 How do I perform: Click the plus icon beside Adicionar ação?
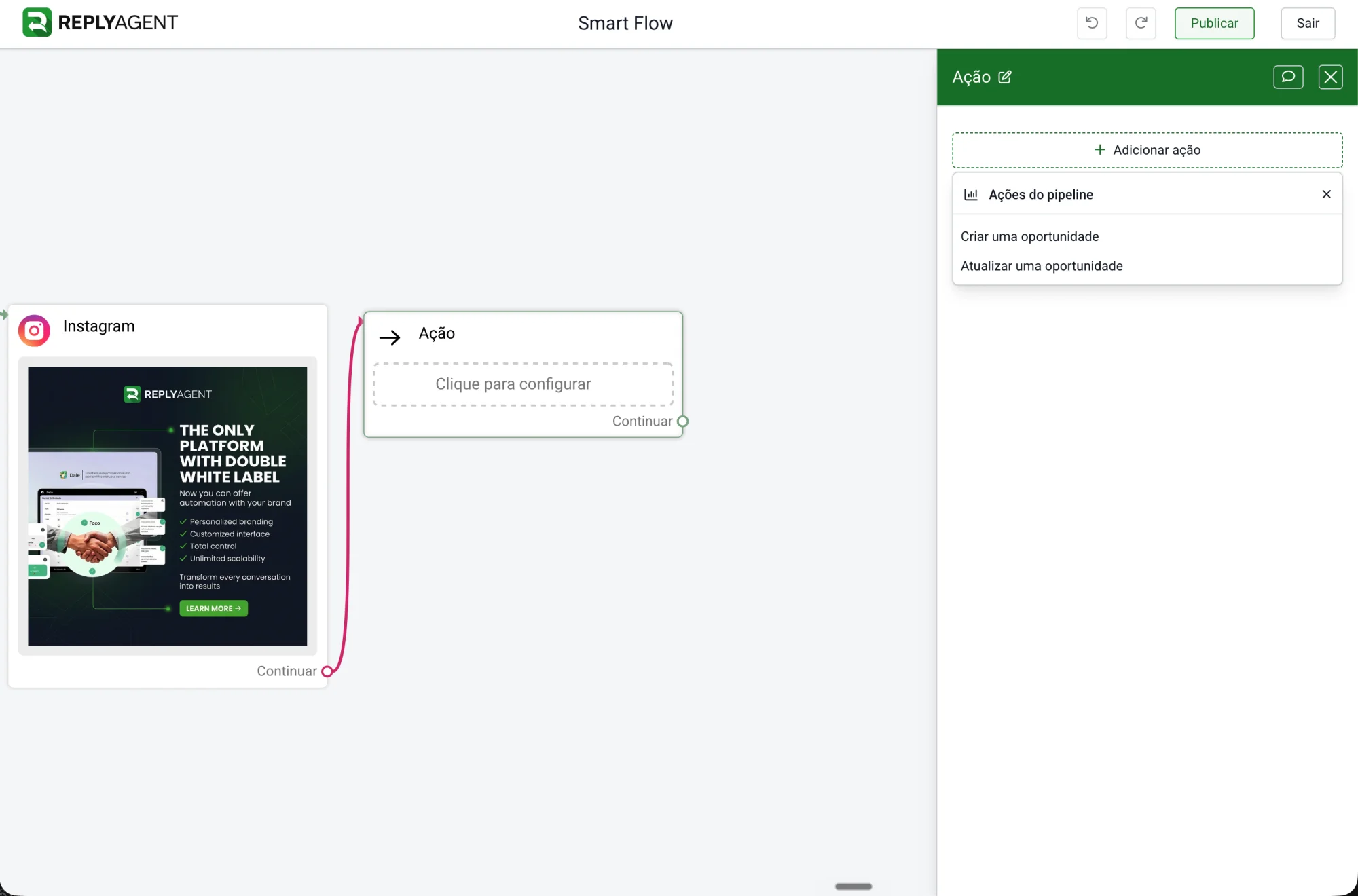click(x=1099, y=149)
